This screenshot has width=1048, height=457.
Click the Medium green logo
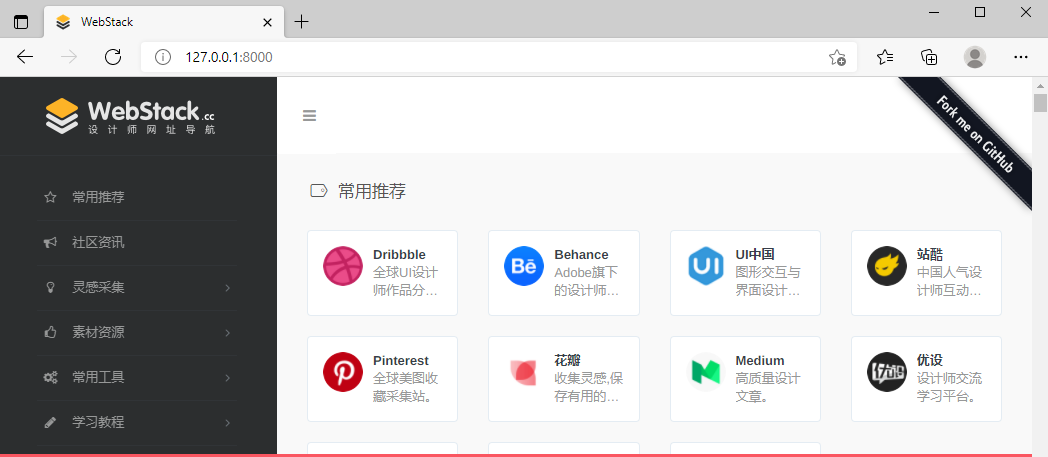click(x=706, y=372)
